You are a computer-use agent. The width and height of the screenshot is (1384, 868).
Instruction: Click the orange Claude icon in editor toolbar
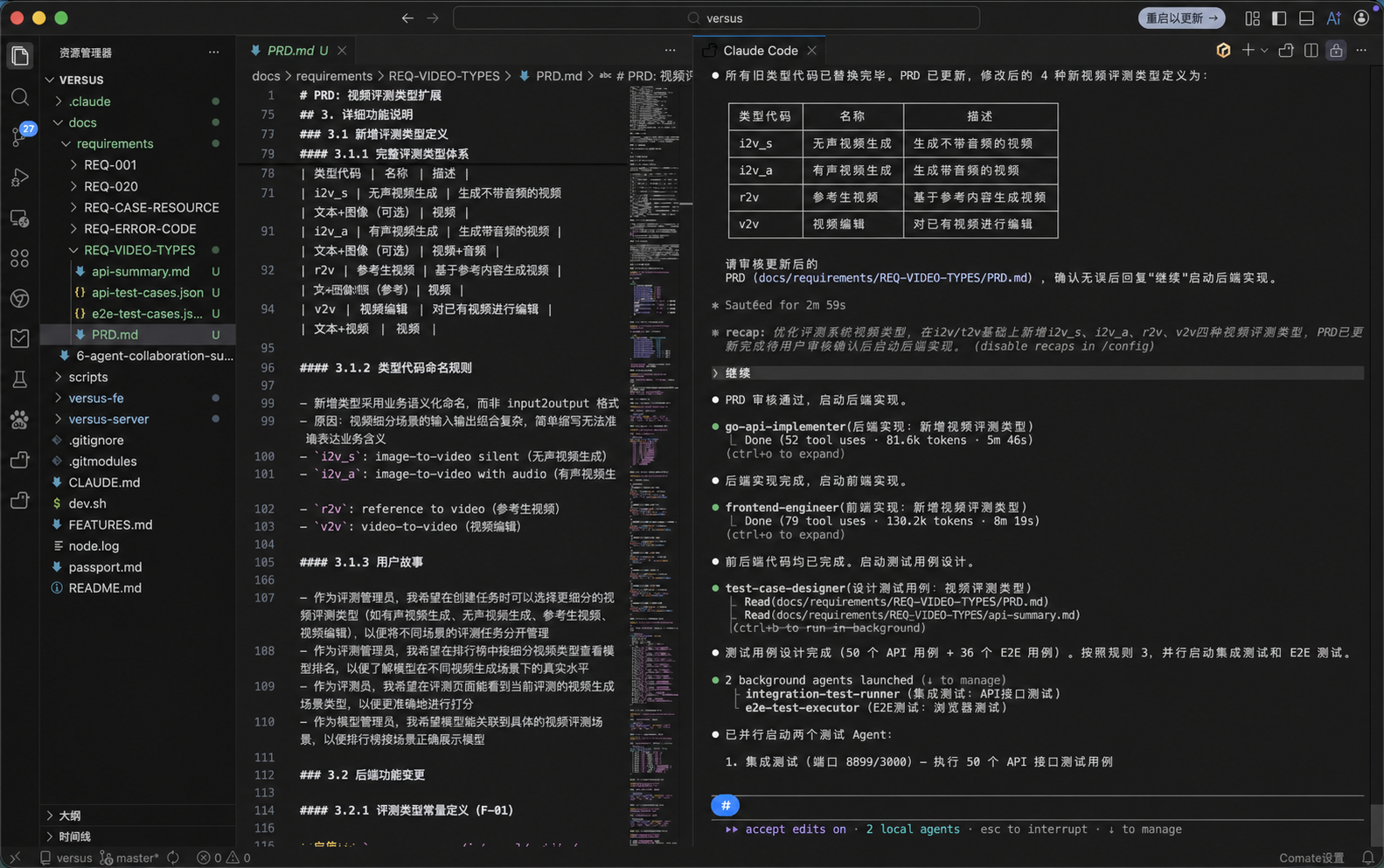(x=1223, y=51)
